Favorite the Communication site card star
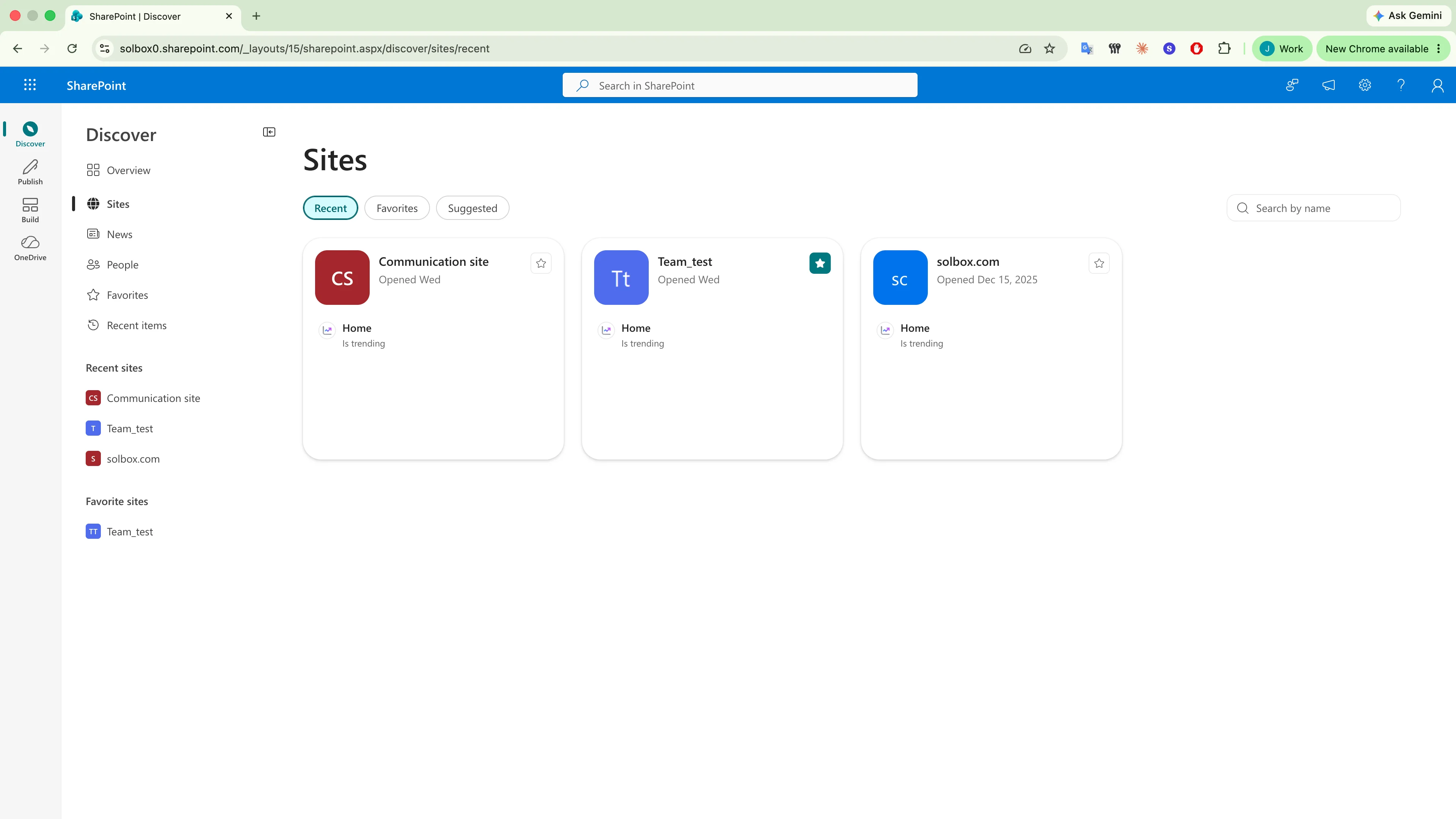The image size is (1456, 819). point(541,263)
